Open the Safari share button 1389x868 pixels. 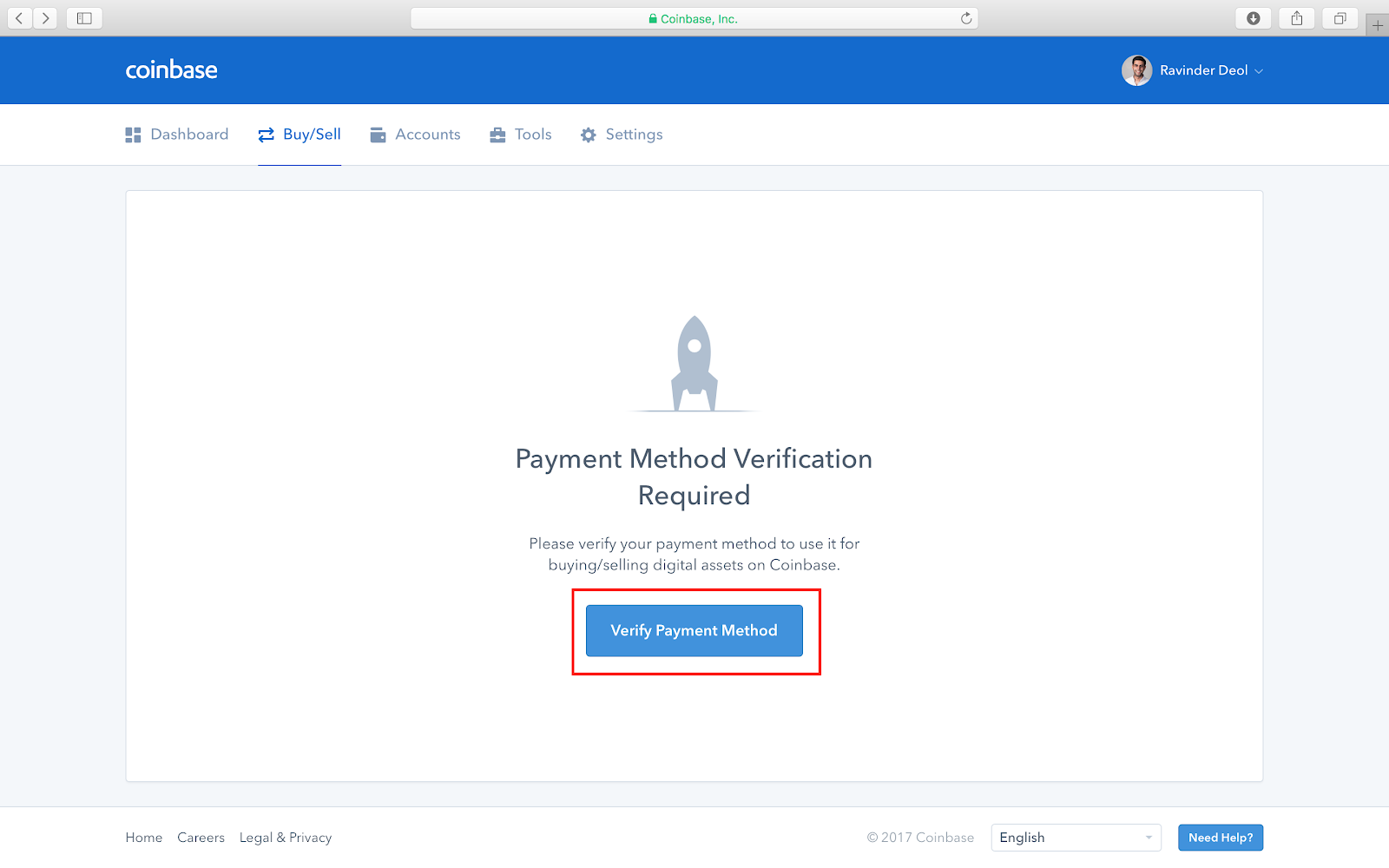tap(1297, 18)
